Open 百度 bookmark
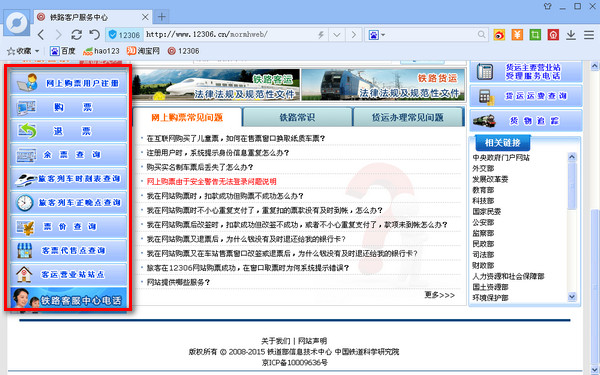The height and width of the screenshot is (375, 600). tap(63, 51)
